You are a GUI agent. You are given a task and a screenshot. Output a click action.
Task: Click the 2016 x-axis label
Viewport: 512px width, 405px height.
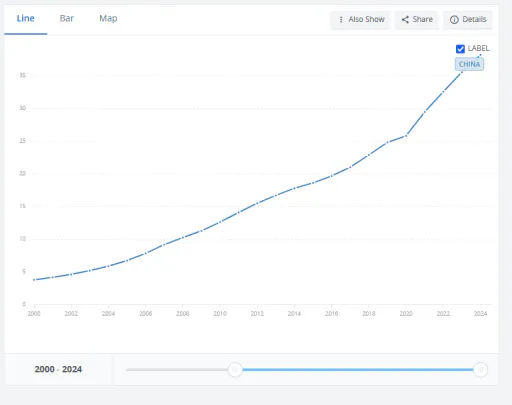coord(331,313)
